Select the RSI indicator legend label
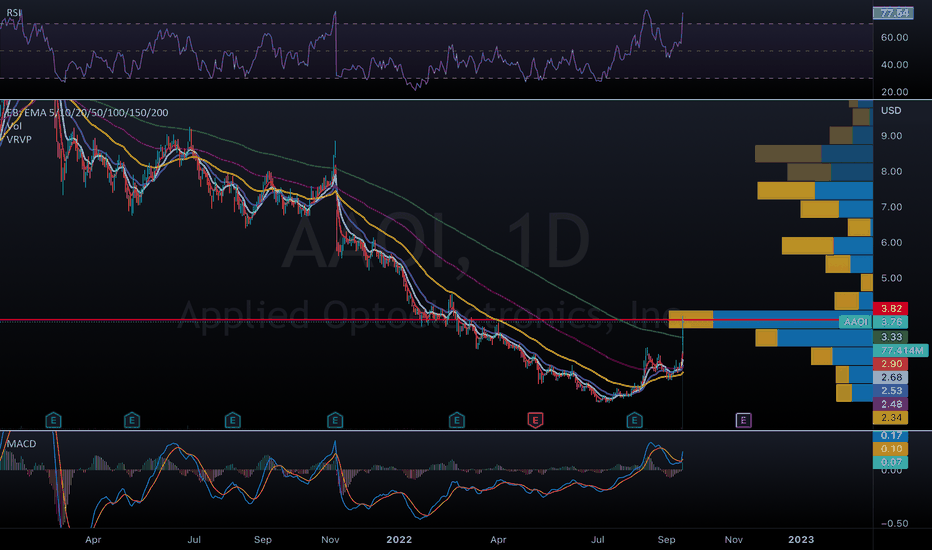Image resolution: width=932 pixels, height=550 pixels. (13, 12)
